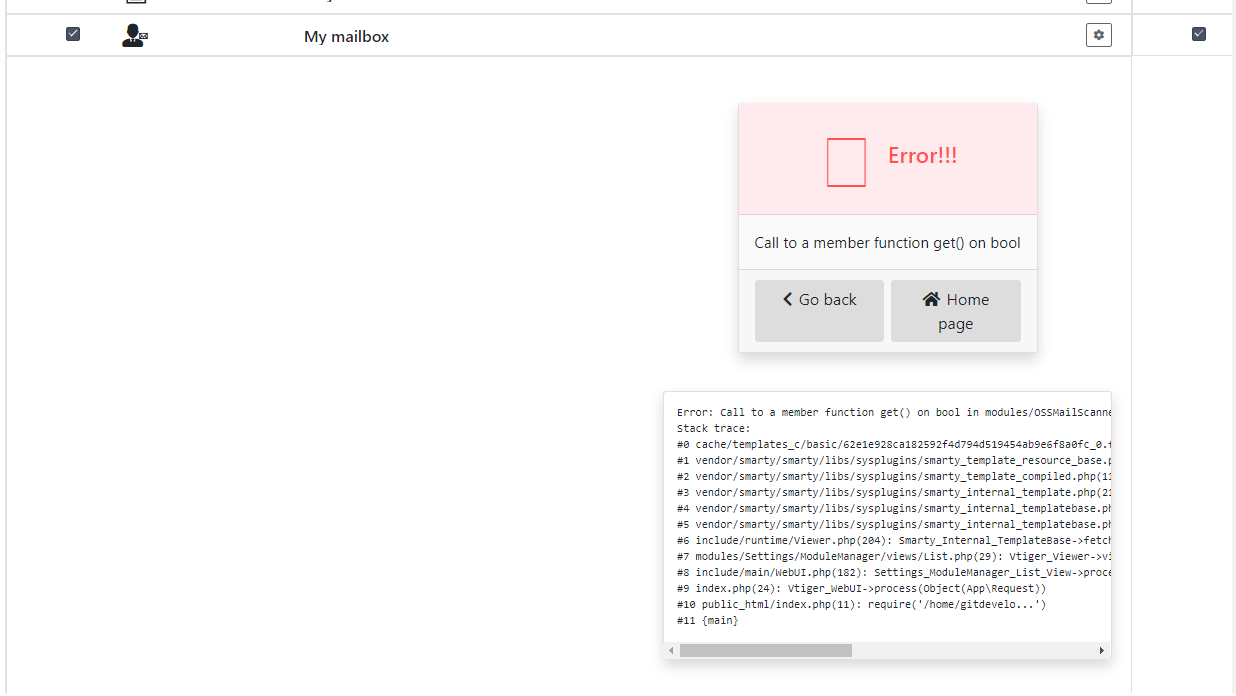
Task: Click the left chevron icon on Go back
Action: [x=787, y=299]
